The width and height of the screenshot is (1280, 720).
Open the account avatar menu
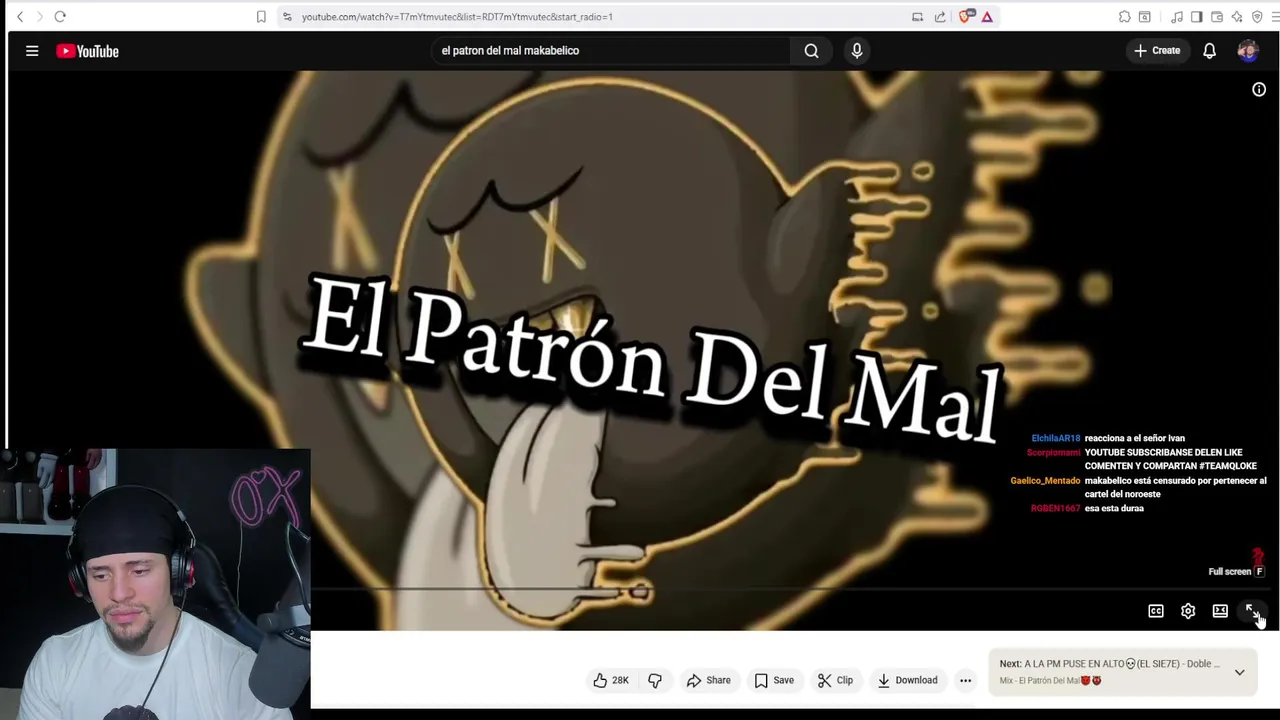pos(1247,51)
